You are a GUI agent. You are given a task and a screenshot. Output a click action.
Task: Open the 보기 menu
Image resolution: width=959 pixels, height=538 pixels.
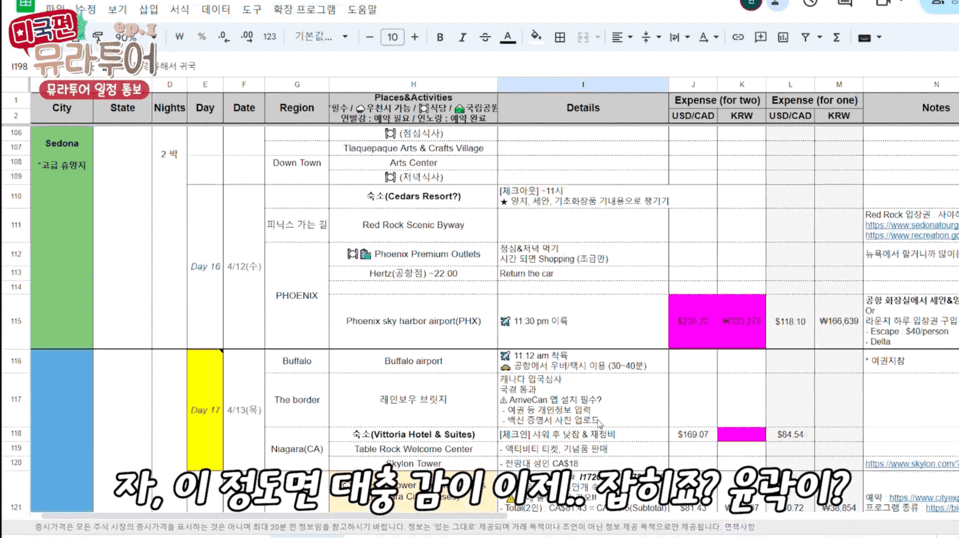tap(117, 9)
